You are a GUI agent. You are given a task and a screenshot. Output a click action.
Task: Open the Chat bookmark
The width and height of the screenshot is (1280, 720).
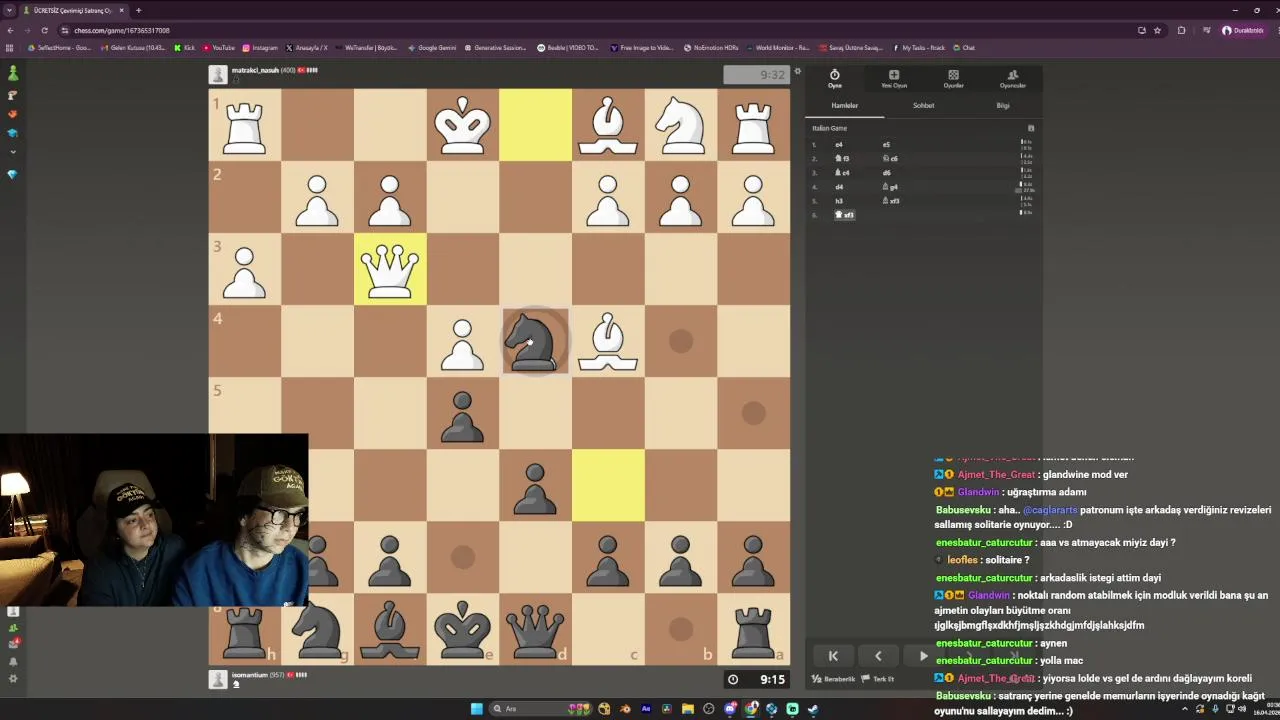click(964, 48)
